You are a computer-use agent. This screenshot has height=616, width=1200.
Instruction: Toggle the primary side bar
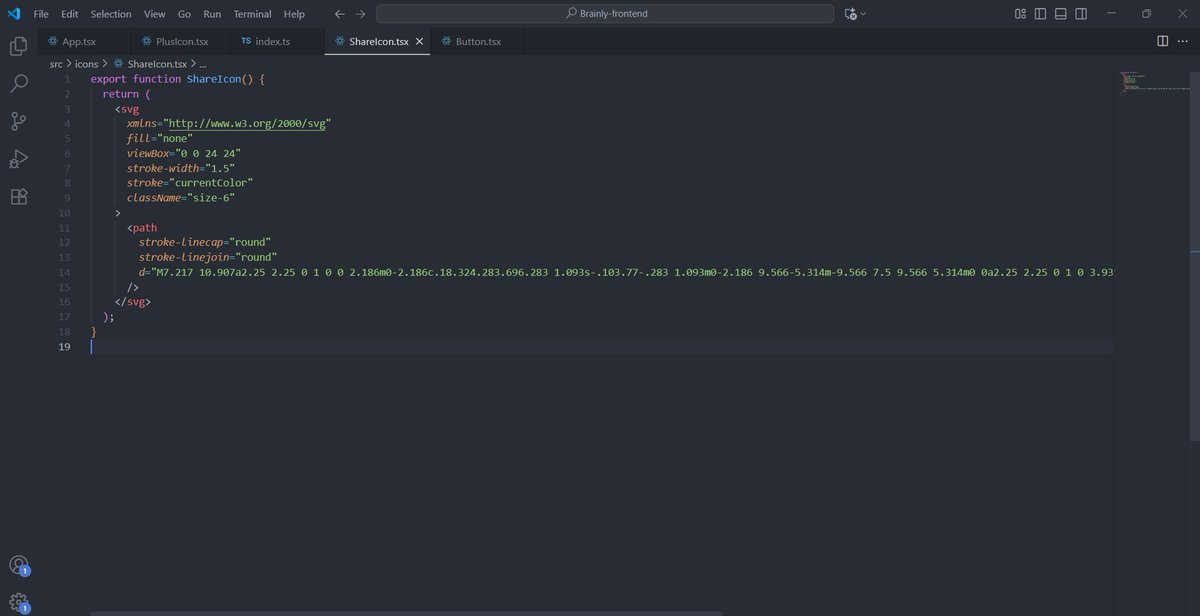click(1041, 14)
